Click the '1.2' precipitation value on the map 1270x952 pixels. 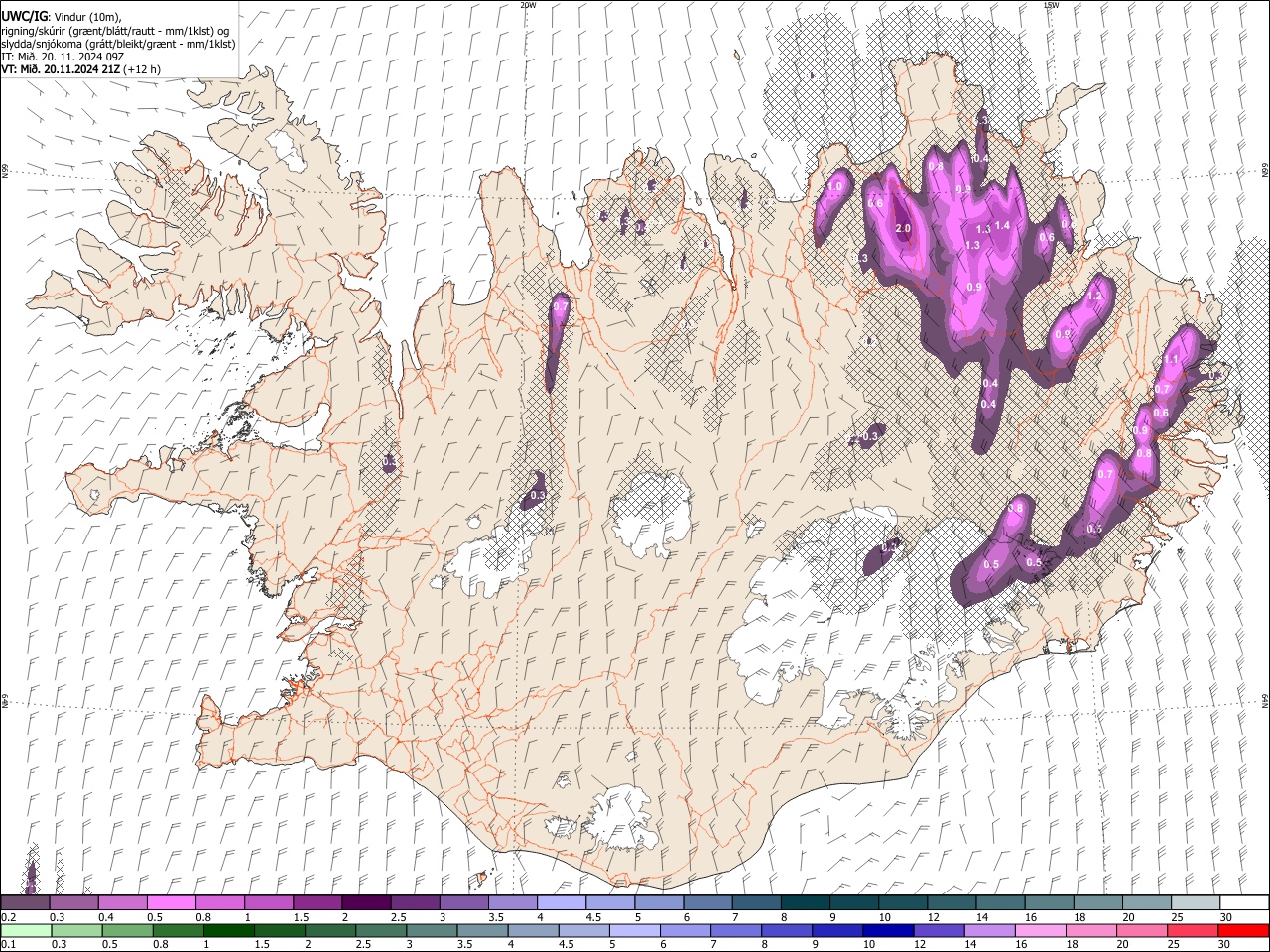tap(1095, 296)
